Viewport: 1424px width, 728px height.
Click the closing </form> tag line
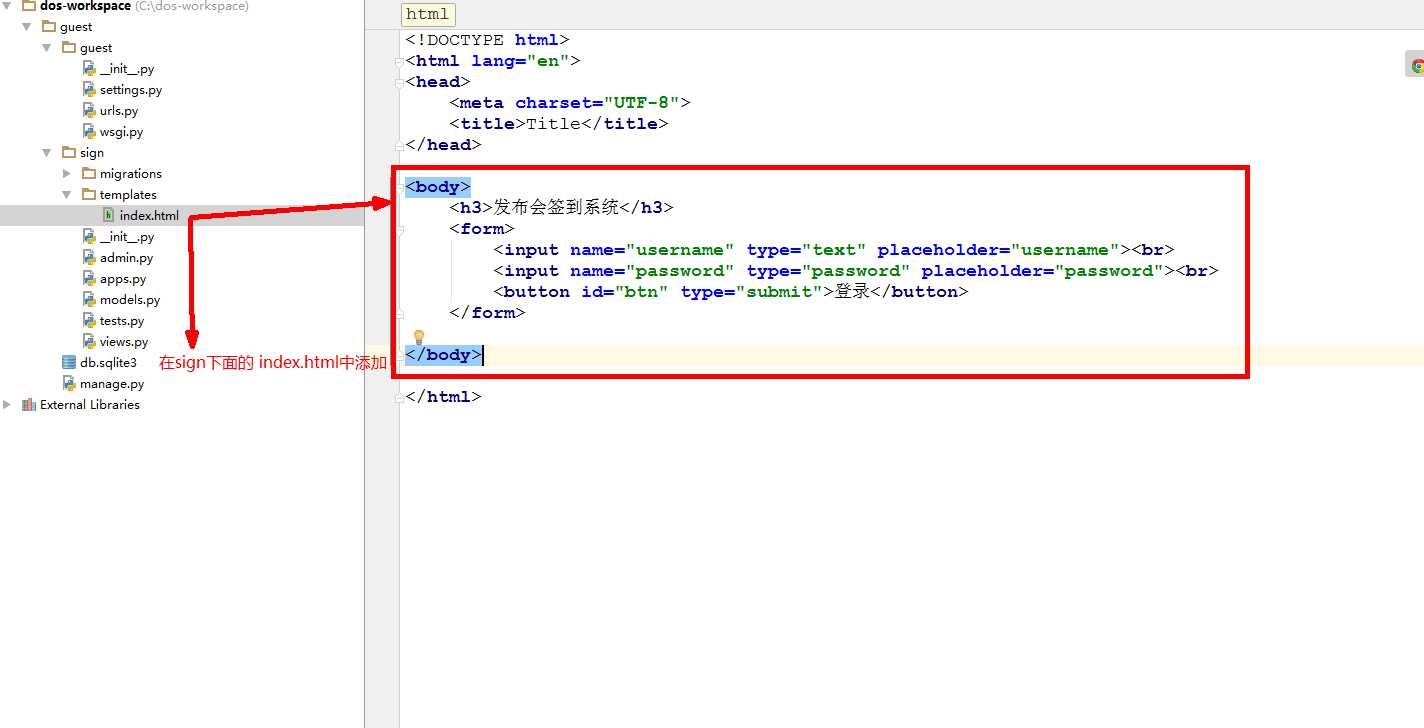(487, 313)
